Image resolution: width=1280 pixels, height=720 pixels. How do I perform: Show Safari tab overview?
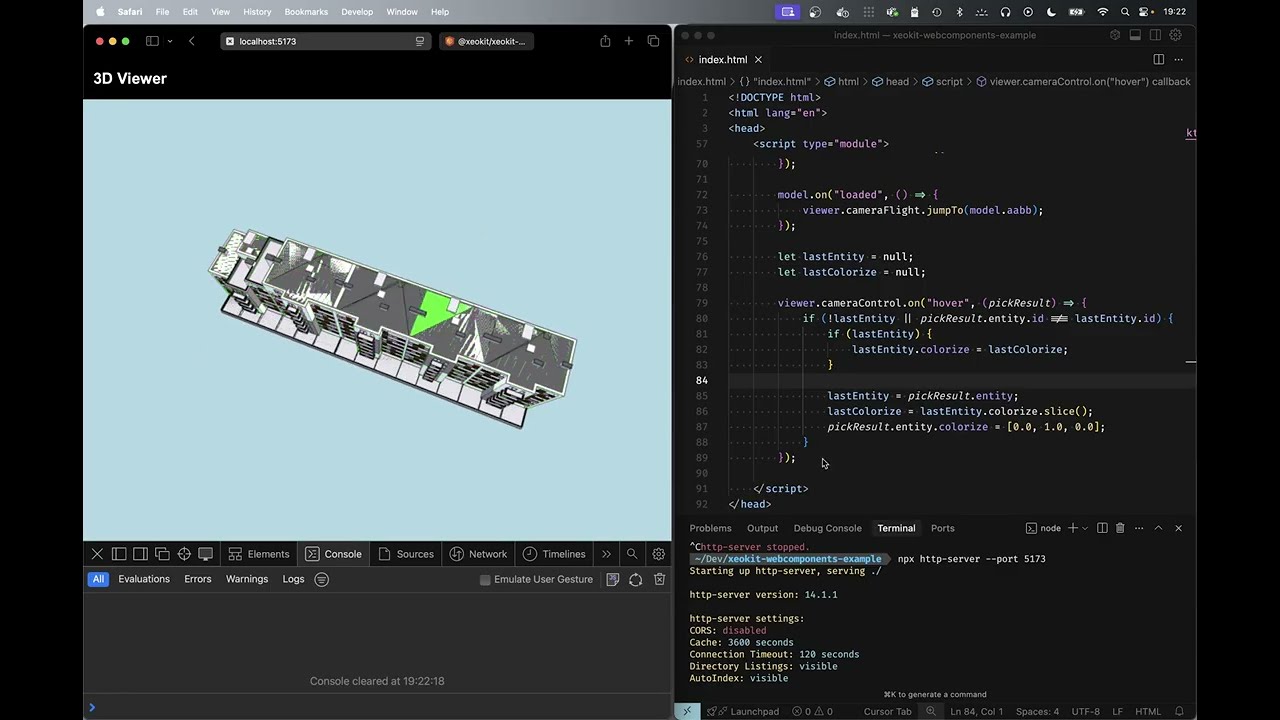click(653, 41)
